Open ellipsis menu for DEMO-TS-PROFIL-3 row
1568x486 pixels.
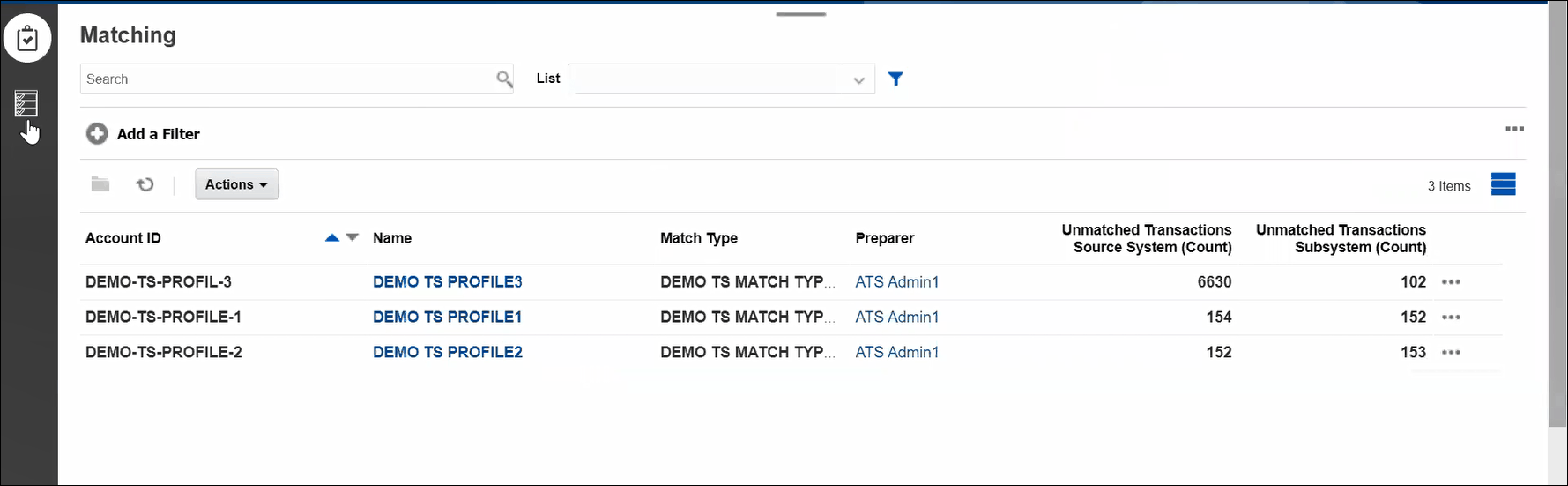[1451, 282]
